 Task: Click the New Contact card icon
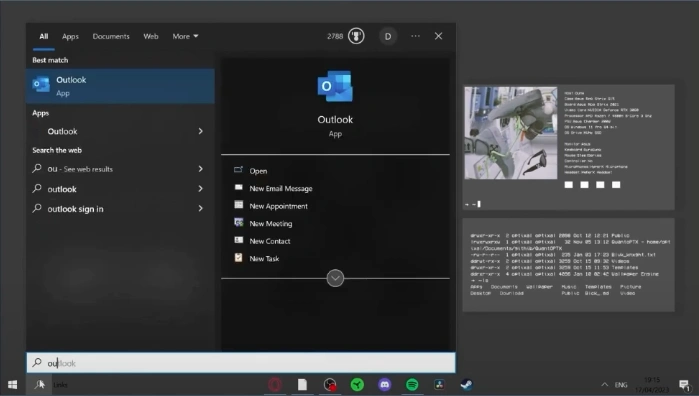click(238, 240)
